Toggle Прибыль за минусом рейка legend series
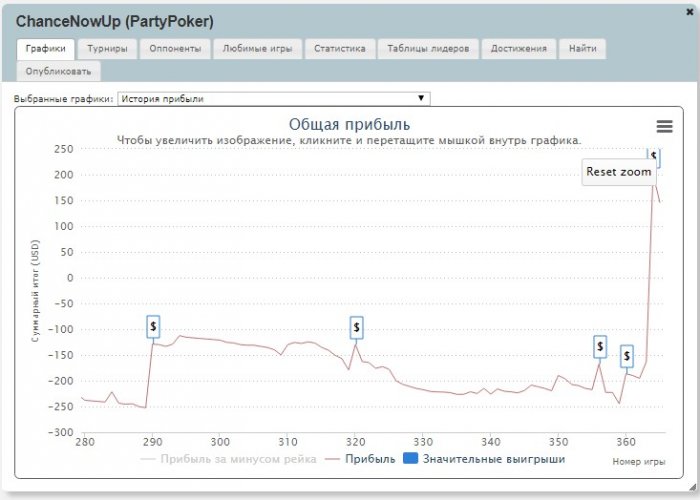The width and height of the screenshot is (700, 500). pos(228,459)
